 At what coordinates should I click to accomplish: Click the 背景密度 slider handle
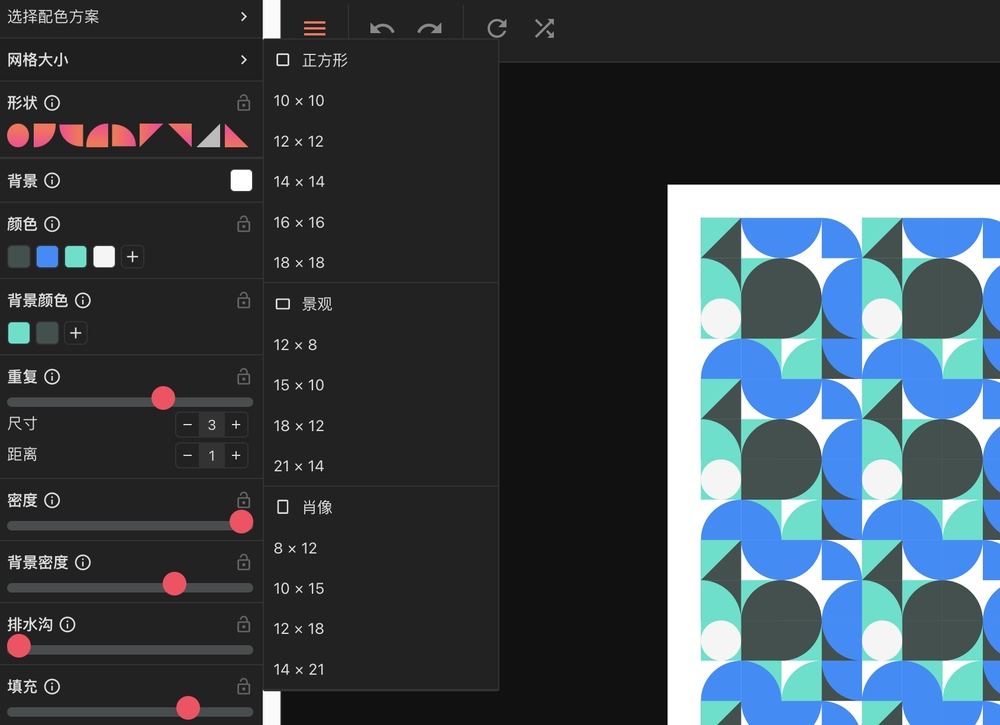[174, 583]
